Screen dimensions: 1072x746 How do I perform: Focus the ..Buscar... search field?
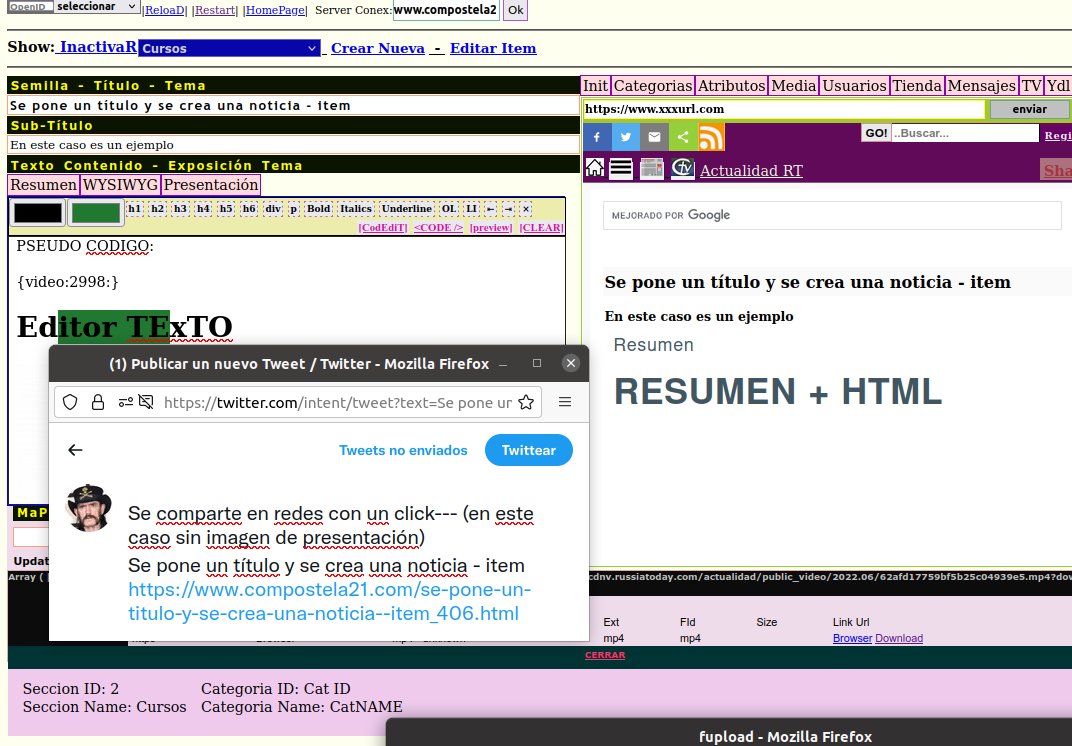point(965,133)
